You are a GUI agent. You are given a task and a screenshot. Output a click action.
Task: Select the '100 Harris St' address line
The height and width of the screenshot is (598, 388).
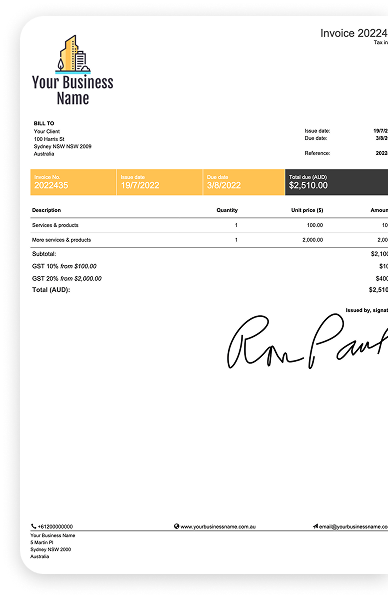click(49, 139)
